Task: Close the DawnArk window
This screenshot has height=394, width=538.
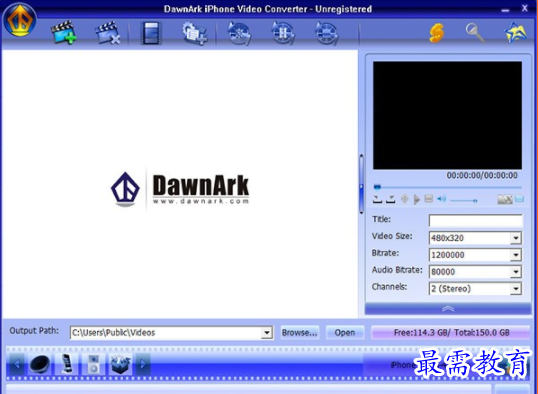Action: (525, 8)
